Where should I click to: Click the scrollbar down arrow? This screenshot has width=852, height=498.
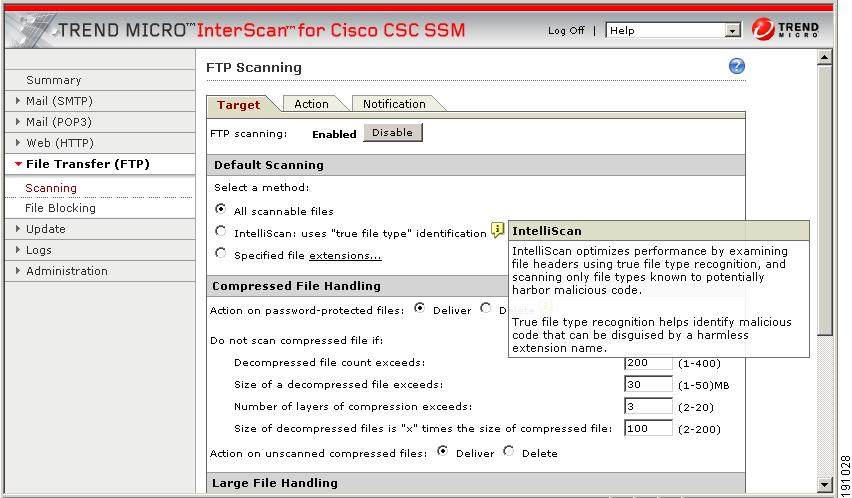824,484
